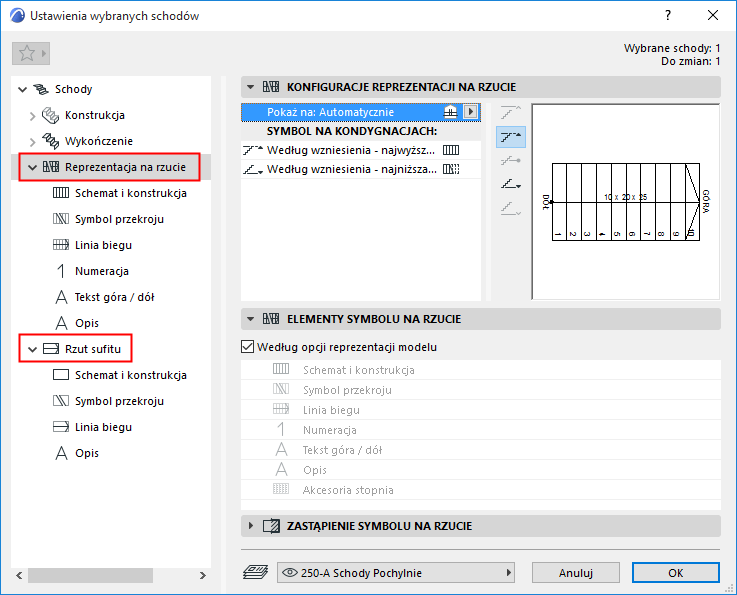737x595 pixels.
Task: Collapse the Schody tree root
Action: tap(22, 89)
